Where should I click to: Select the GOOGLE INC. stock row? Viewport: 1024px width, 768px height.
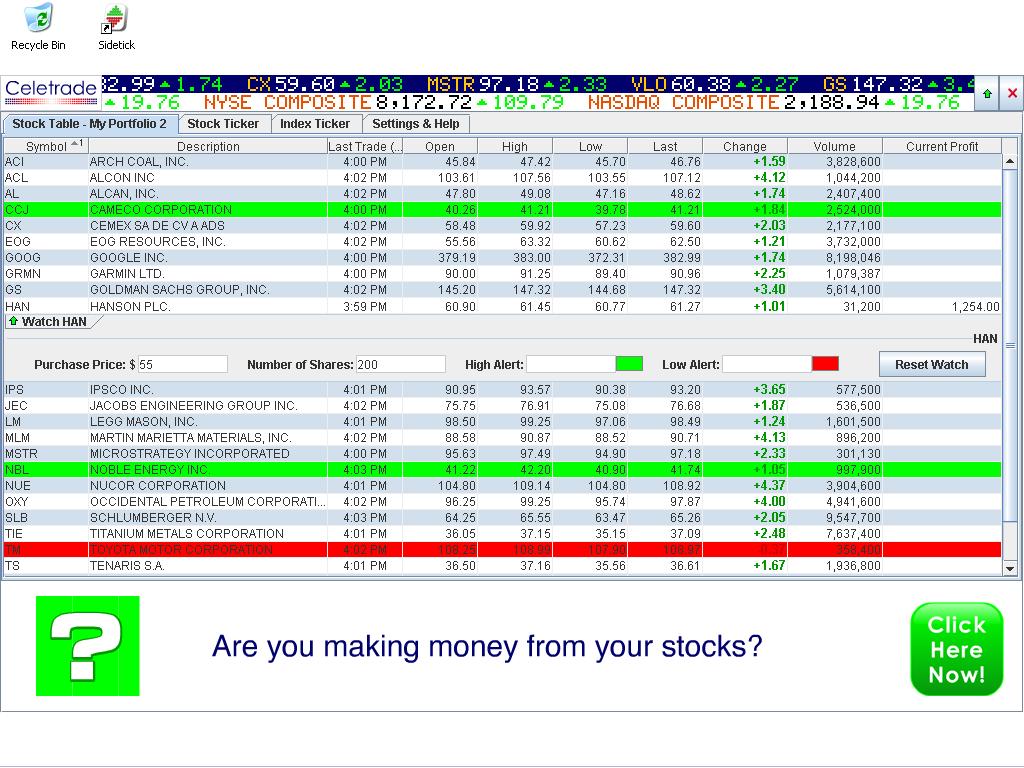click(x=160, y=258)
